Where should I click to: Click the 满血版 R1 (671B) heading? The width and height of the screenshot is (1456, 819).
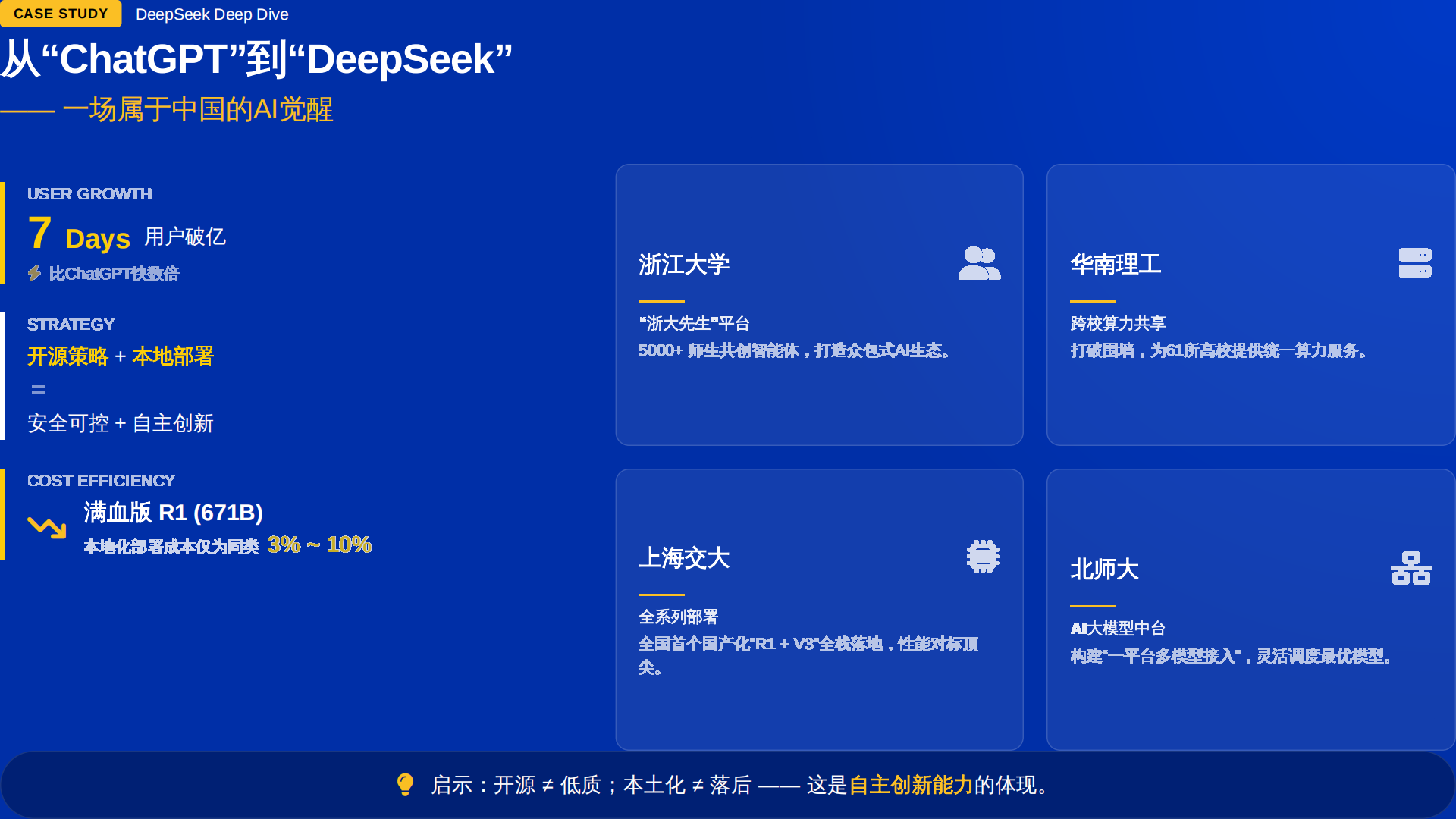pos(173,513)
